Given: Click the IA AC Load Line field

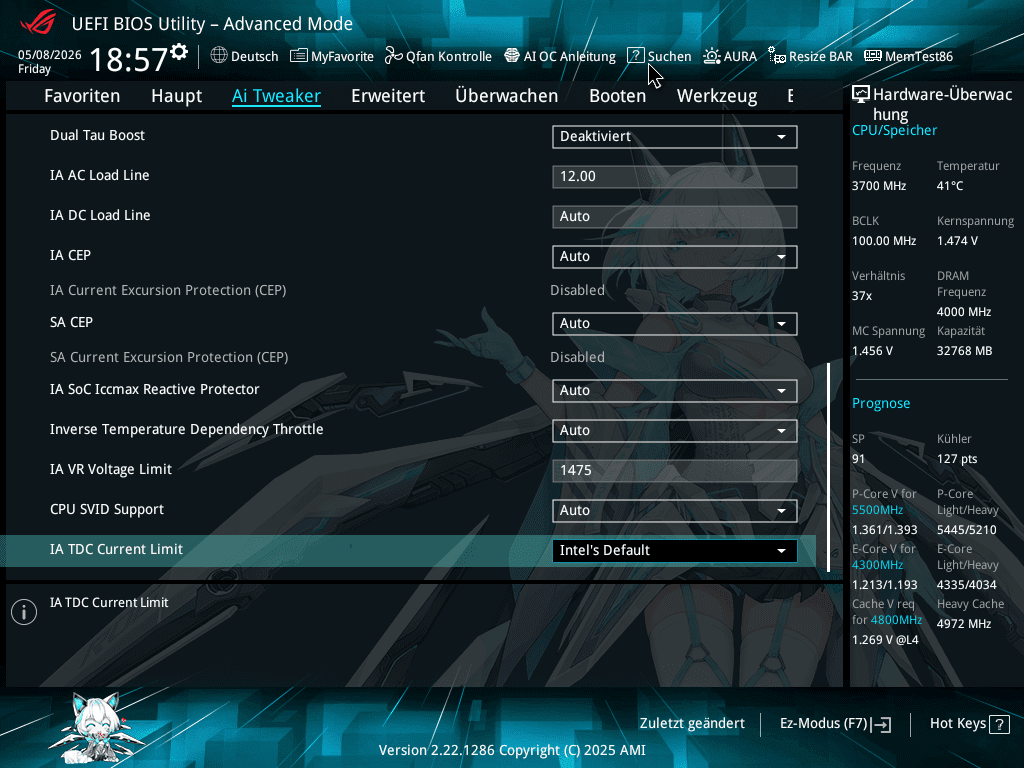Looking at the screenshot, I should click(675, 176).
